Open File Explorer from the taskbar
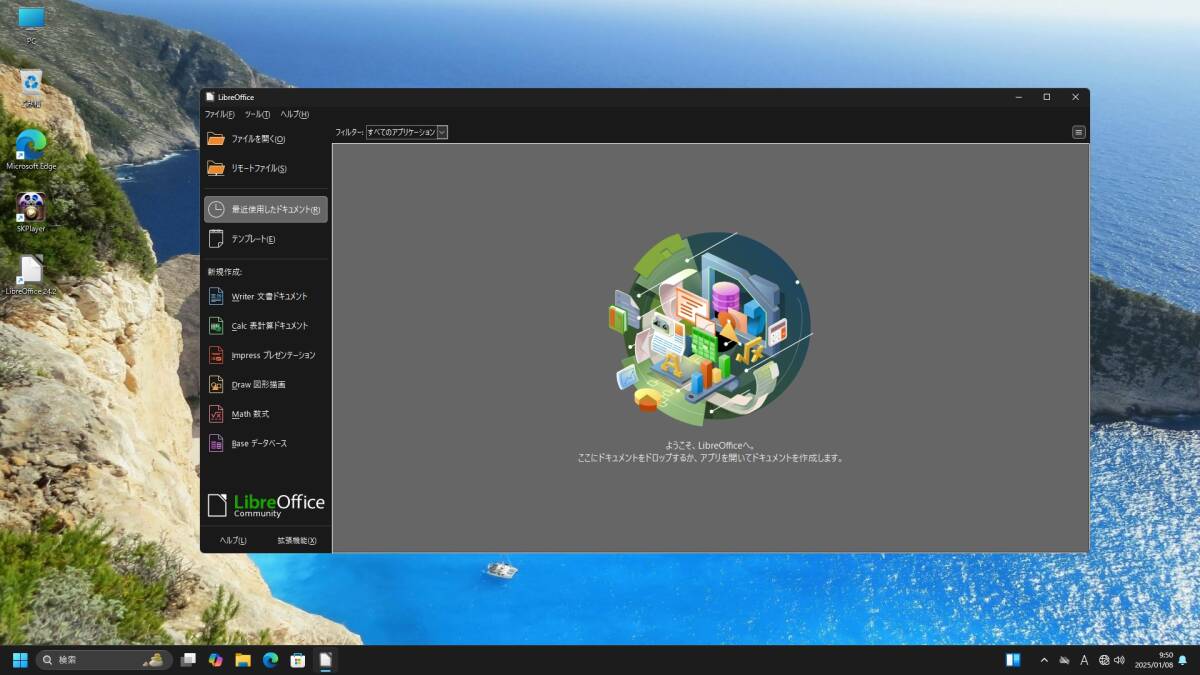 243,660
